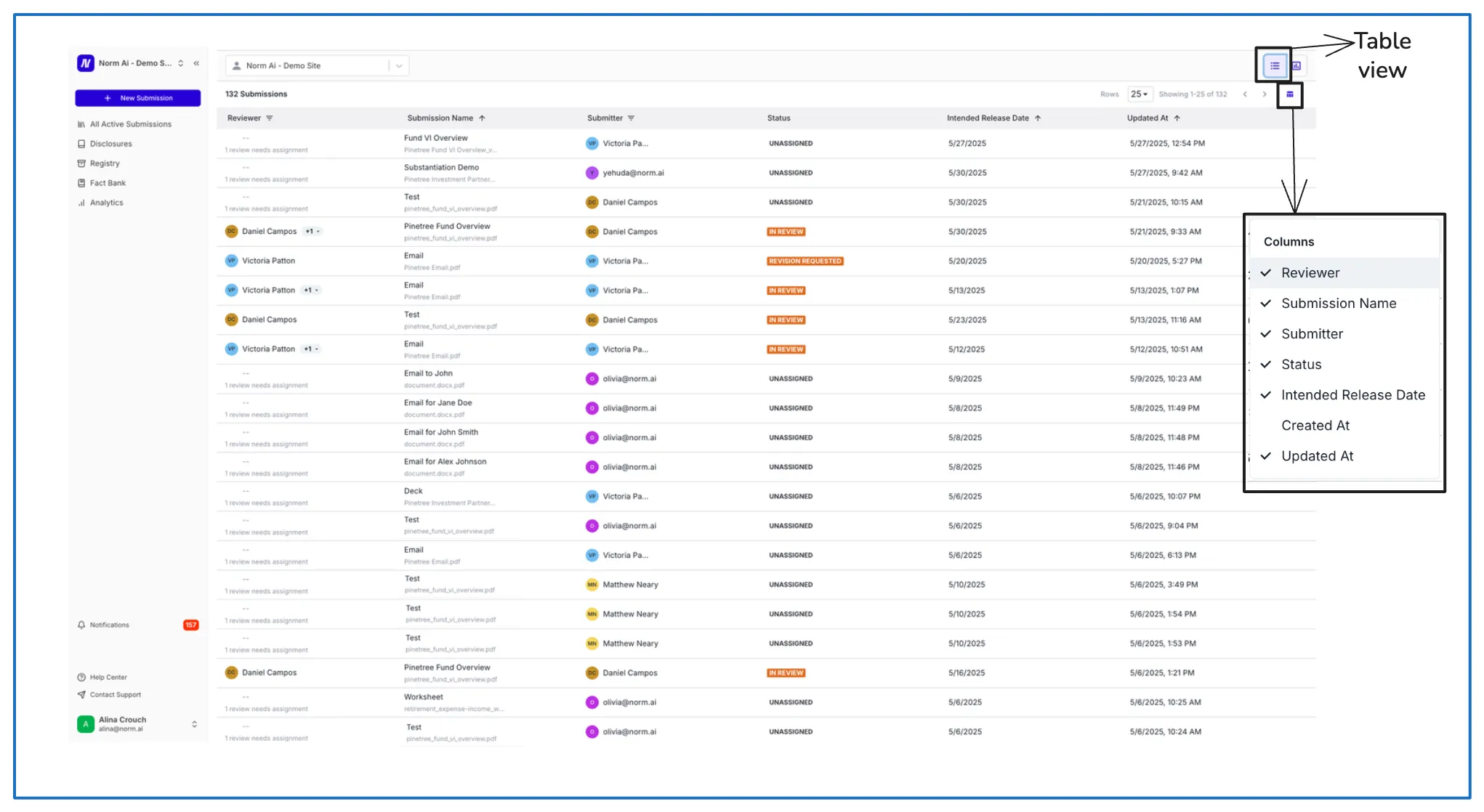The height and width of the screenshot is (812, 1484).
Task: Uncheck the Status column option
Action: [1344, 365]
